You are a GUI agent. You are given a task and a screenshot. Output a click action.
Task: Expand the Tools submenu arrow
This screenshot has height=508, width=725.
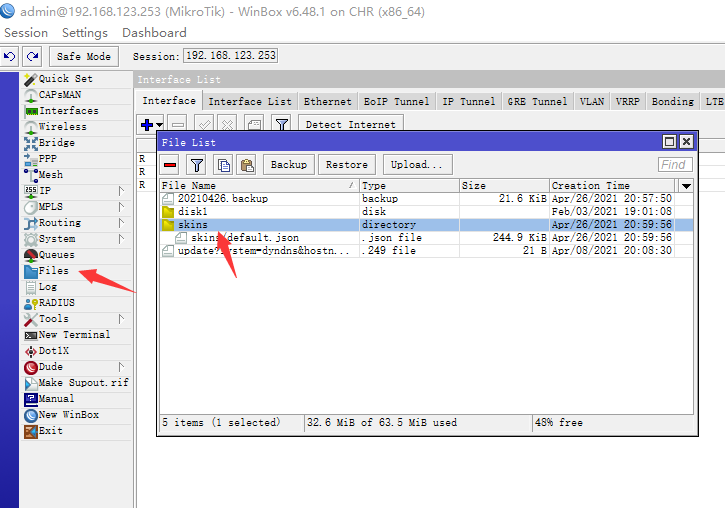[121, 319]
